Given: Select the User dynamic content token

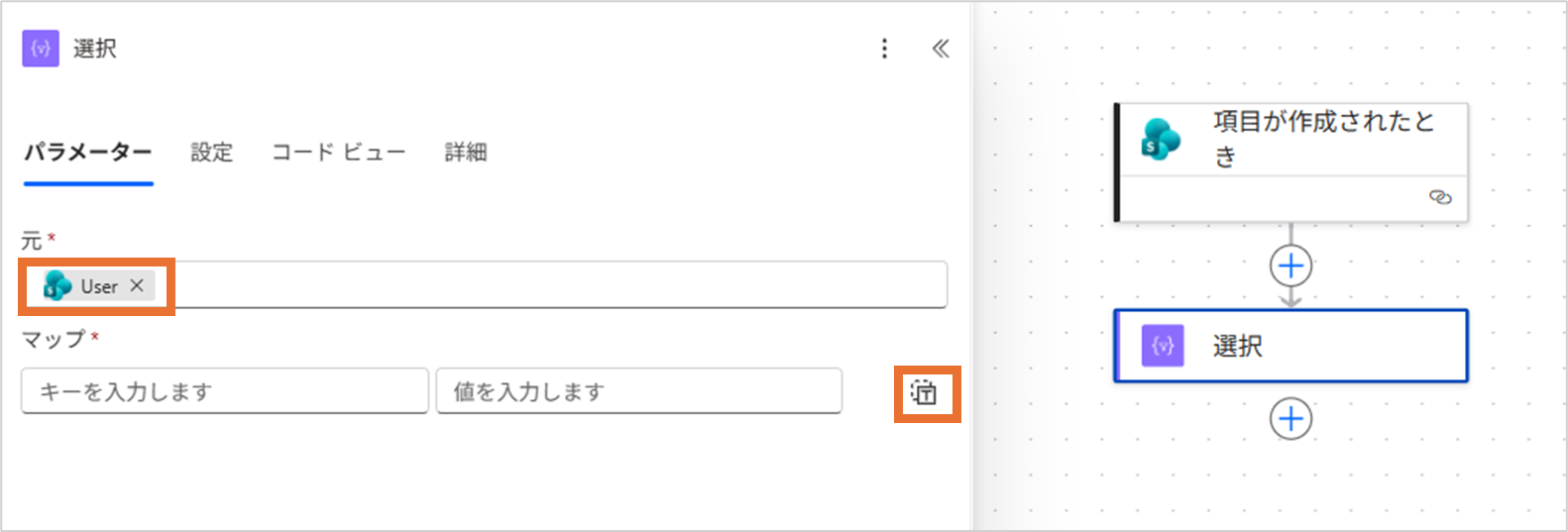Looking at the screenshot, I should click(x=98, y=286).
